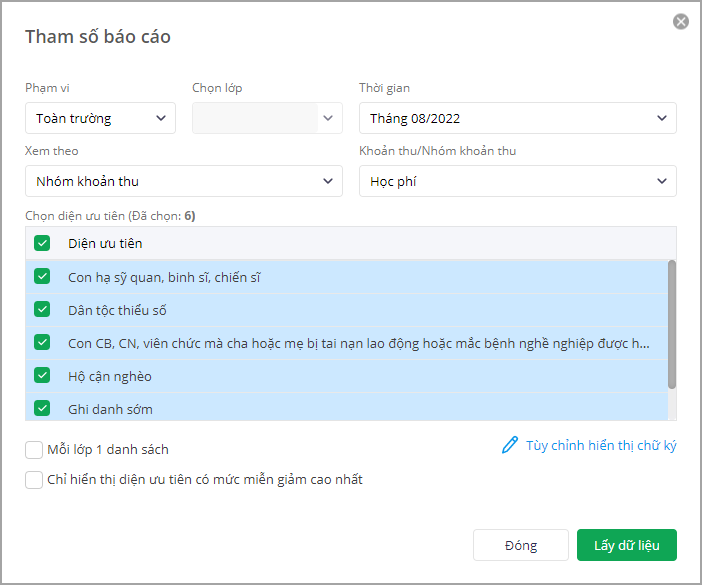Open the Học phí khoản thu dropdown
This screenshot has width=702, height=585.
tap(518, 181)
